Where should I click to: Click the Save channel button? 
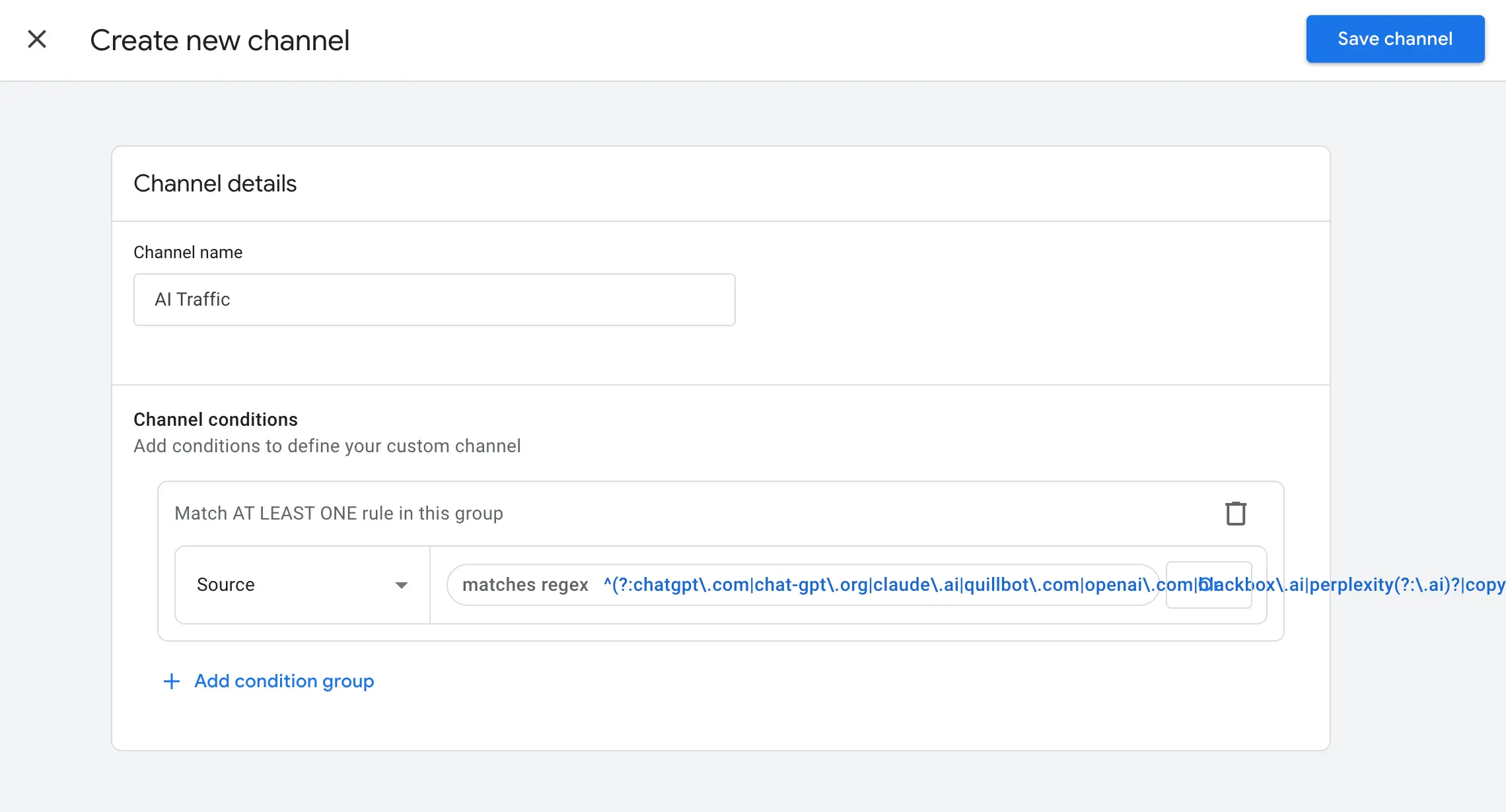pos(1394,39)
